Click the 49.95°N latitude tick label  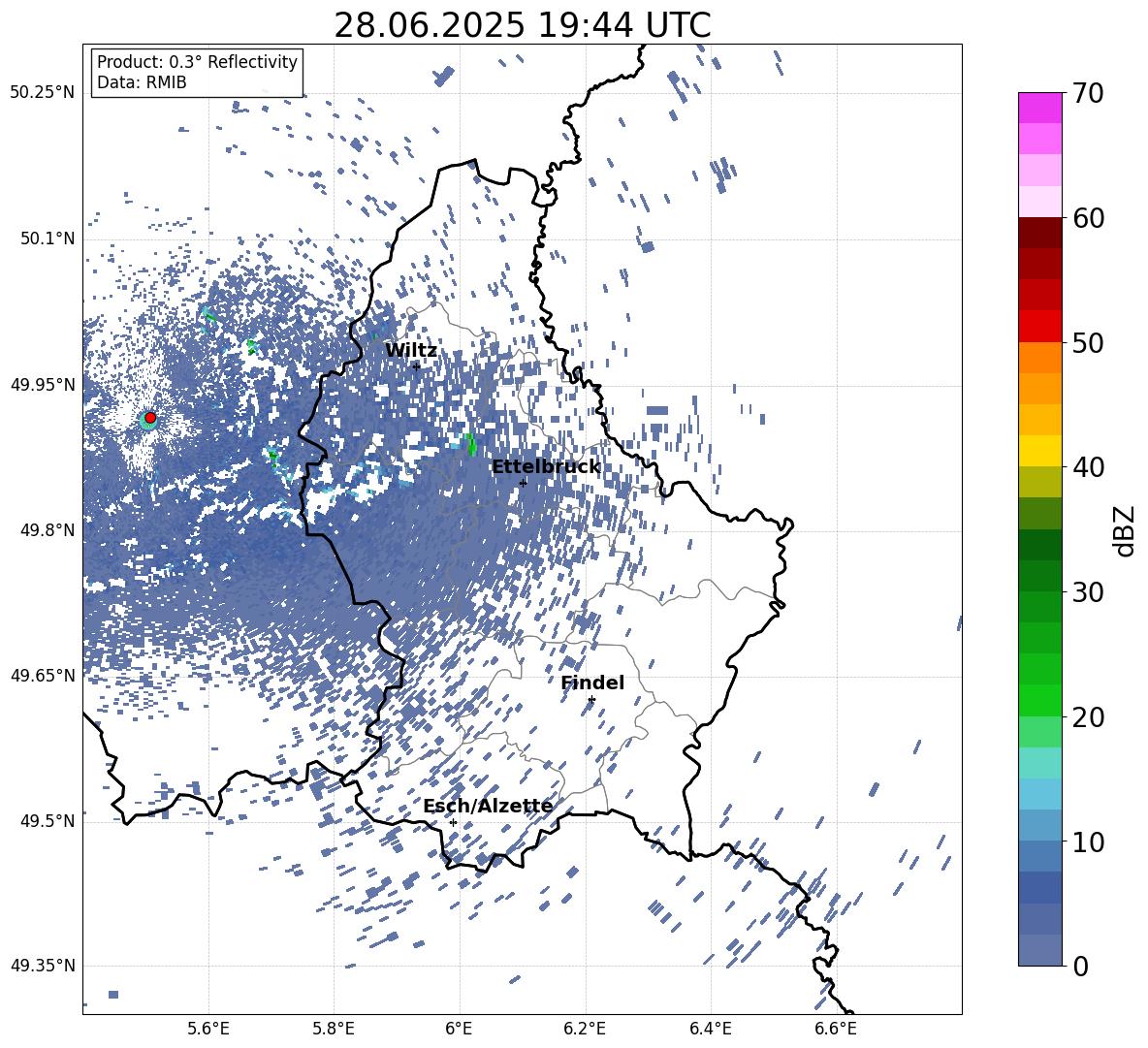(x=43, y=384)
